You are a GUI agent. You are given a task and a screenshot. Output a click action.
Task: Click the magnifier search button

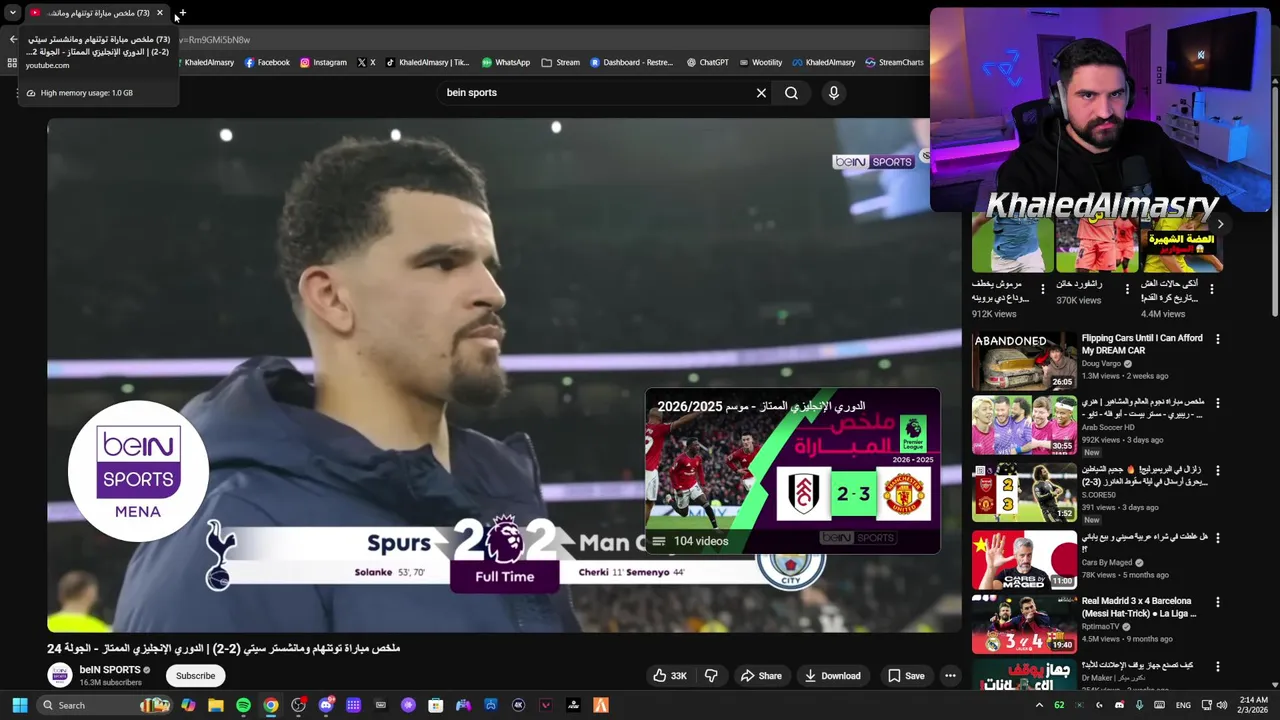tap(791, 93)
